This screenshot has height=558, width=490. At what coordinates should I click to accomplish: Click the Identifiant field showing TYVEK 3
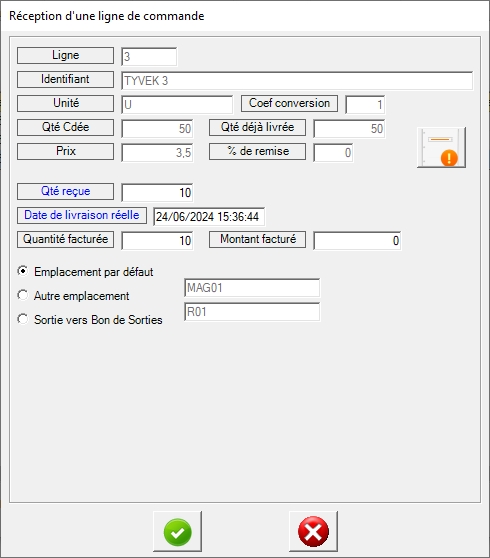(x=297, y=81)
